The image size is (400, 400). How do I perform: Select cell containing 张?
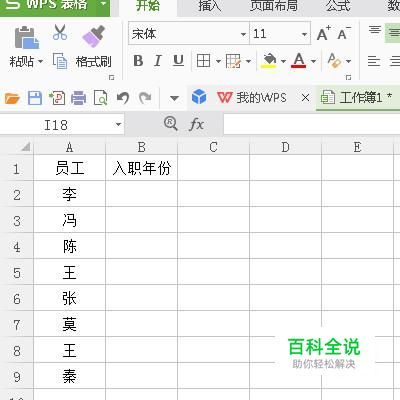tap(70, 298)
